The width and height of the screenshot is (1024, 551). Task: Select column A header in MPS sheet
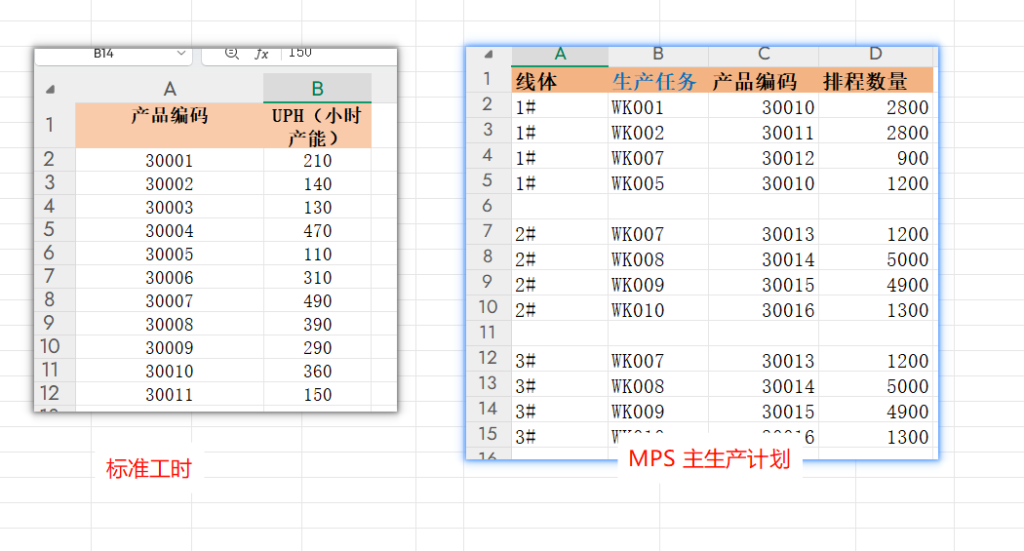coord(560,55)
